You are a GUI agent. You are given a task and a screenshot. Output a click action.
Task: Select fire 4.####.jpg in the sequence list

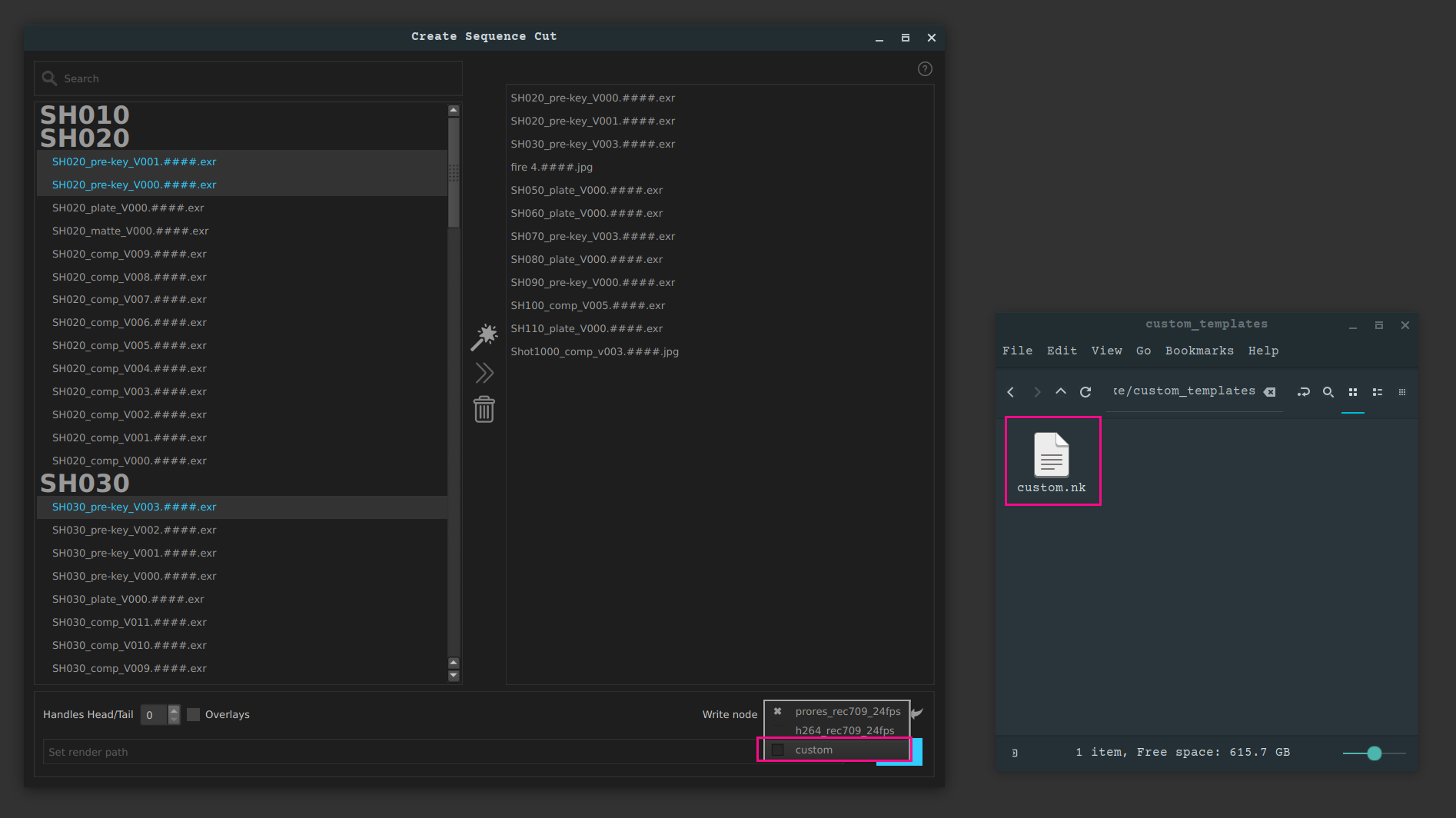pyautogui.click(x=551, y=167)
